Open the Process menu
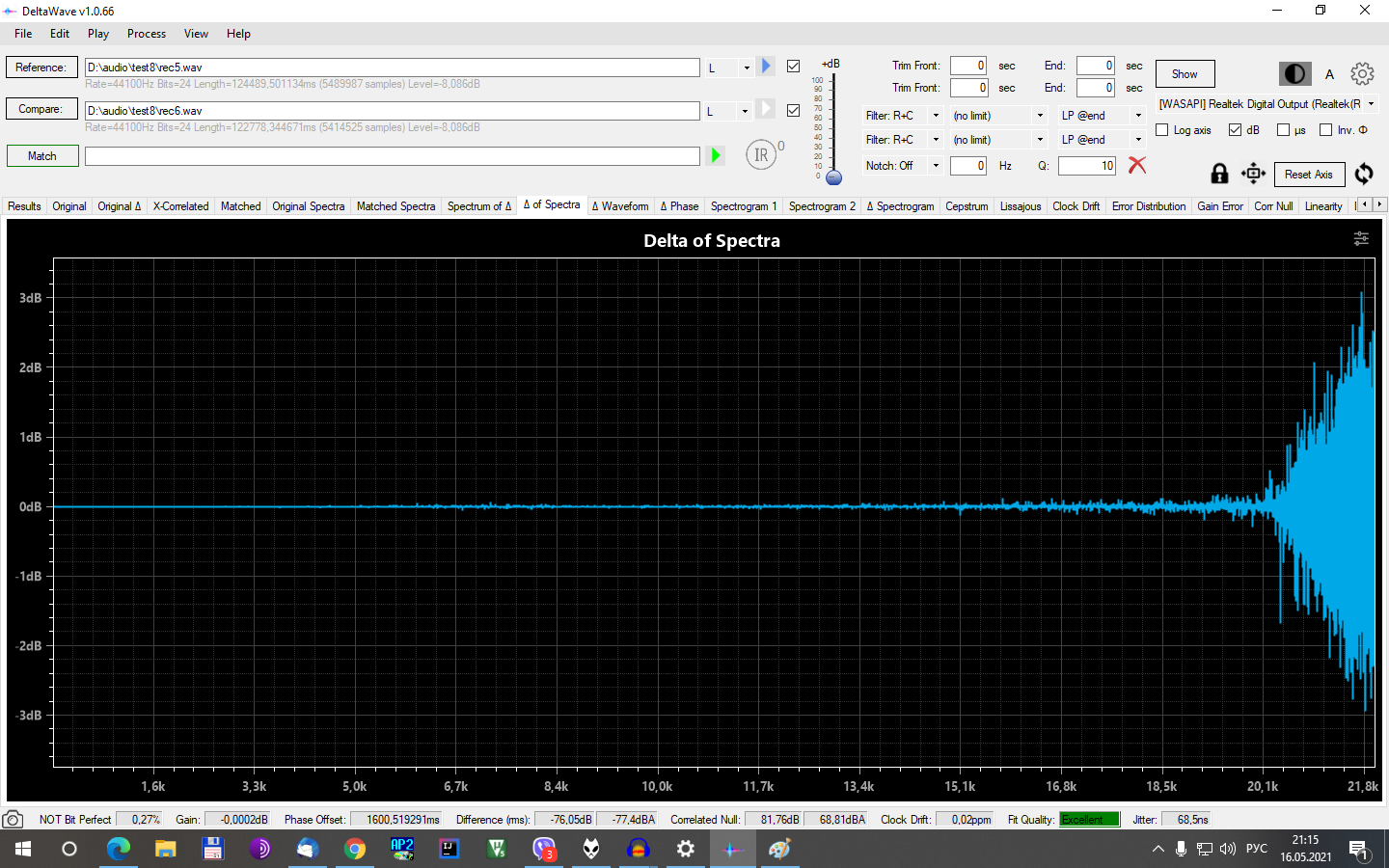The height and width of the screenshot is (868, 1389). coord(147,33)
